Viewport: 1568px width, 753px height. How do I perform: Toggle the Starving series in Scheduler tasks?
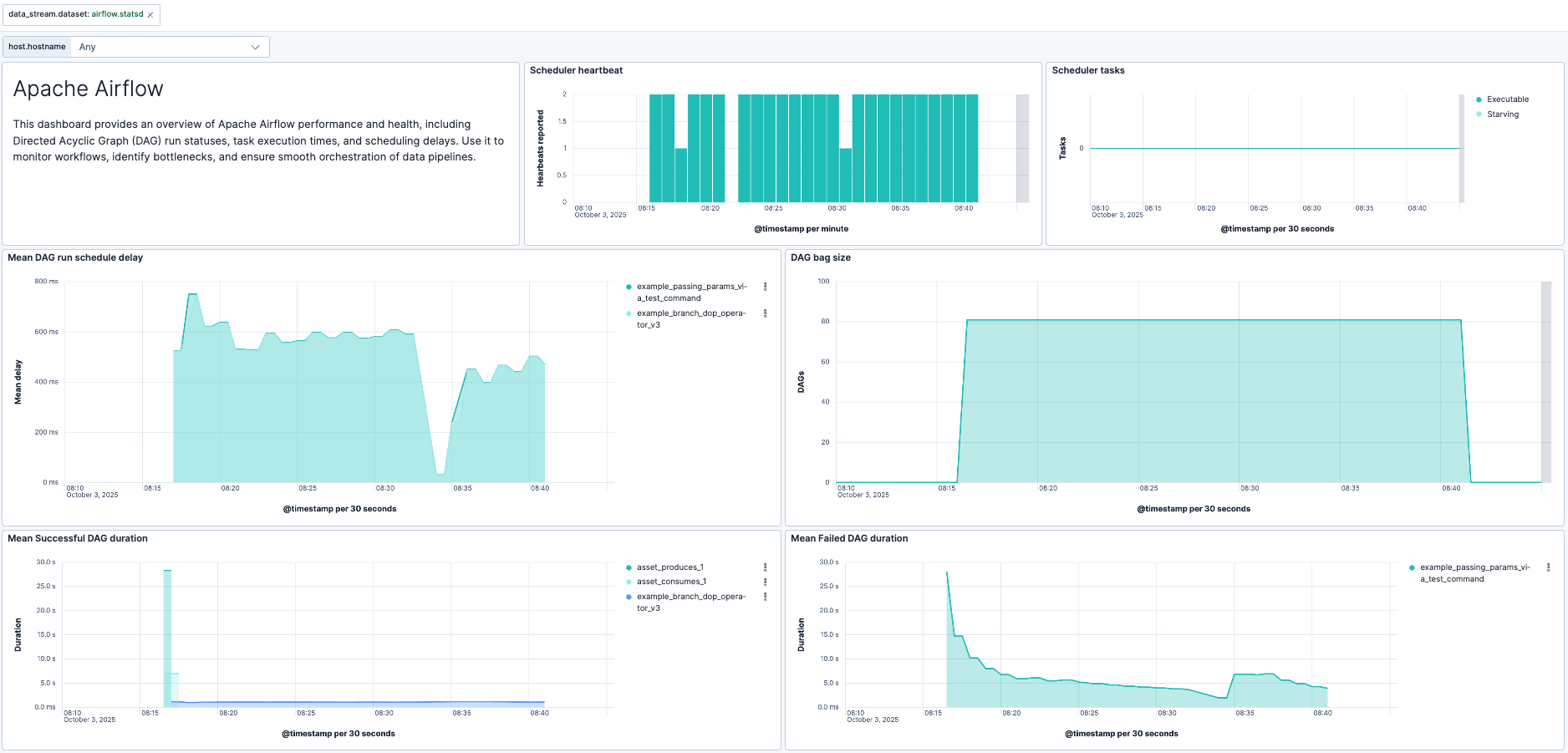click(x=1502, y=114)
